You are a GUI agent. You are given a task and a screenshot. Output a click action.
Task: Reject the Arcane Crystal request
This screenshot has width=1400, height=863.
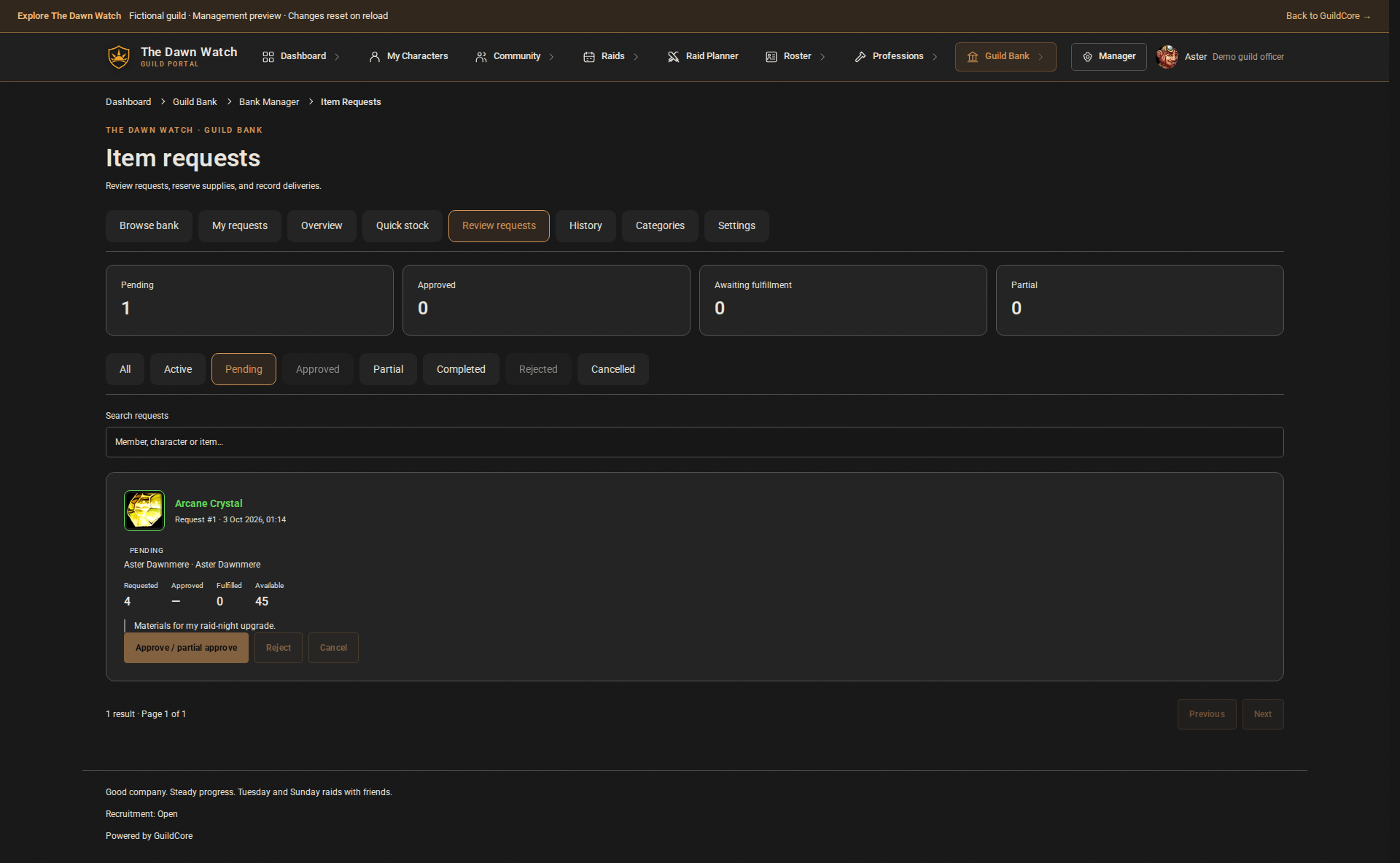click(279, 648)
